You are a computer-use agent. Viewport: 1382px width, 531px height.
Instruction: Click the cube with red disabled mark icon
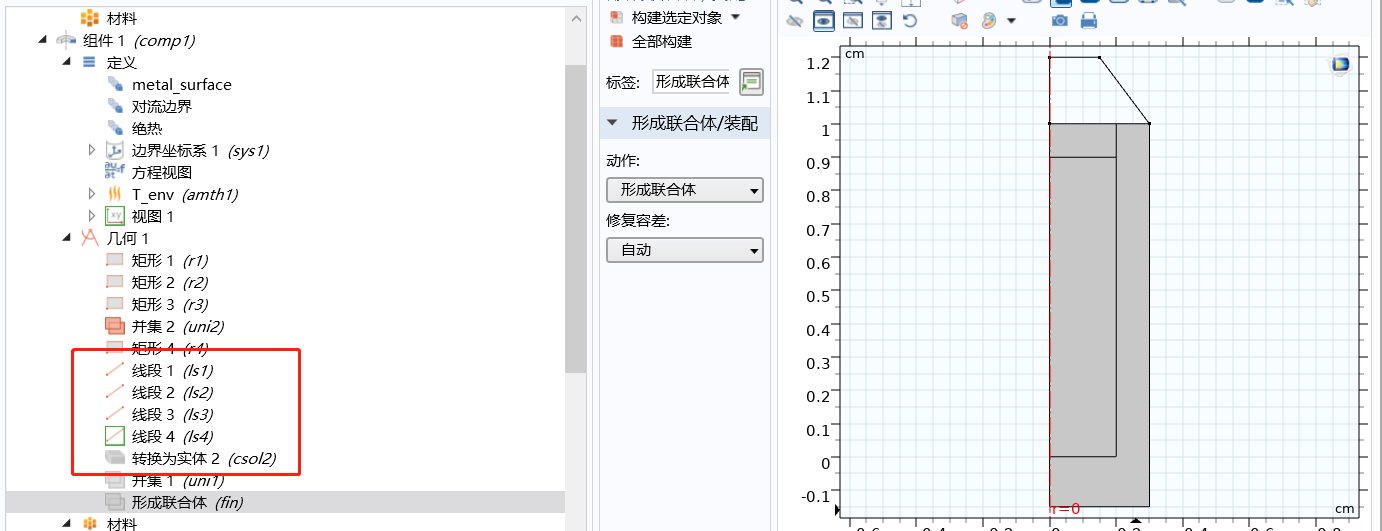[960, 20]
